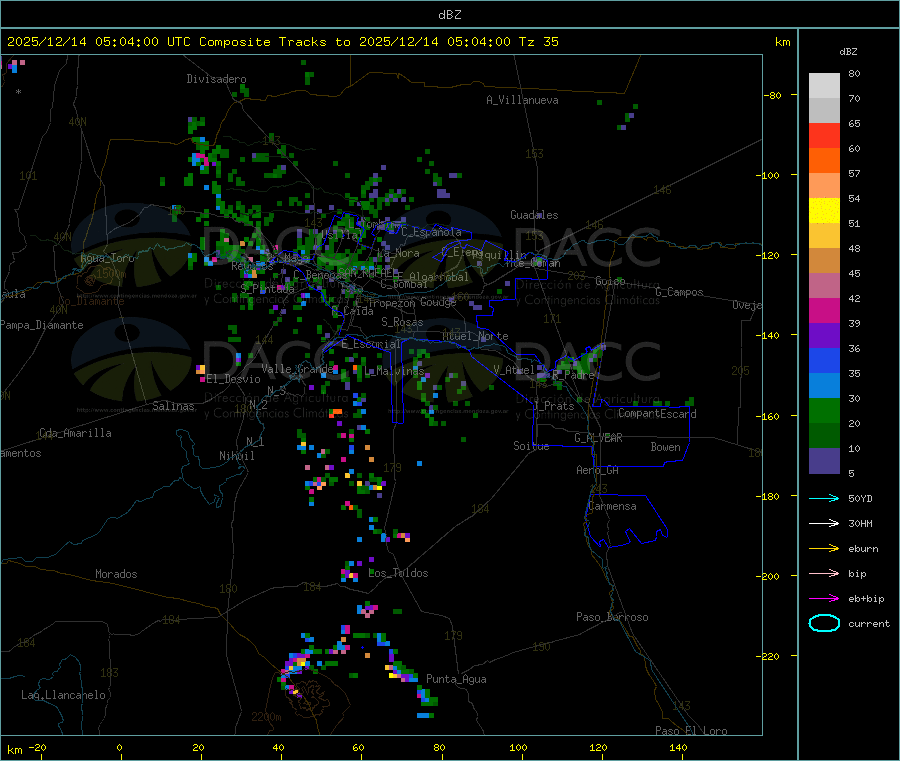Click the 140 km horizontal axis tick
Viewport: 900px width, 761px height.
[678, 748]
